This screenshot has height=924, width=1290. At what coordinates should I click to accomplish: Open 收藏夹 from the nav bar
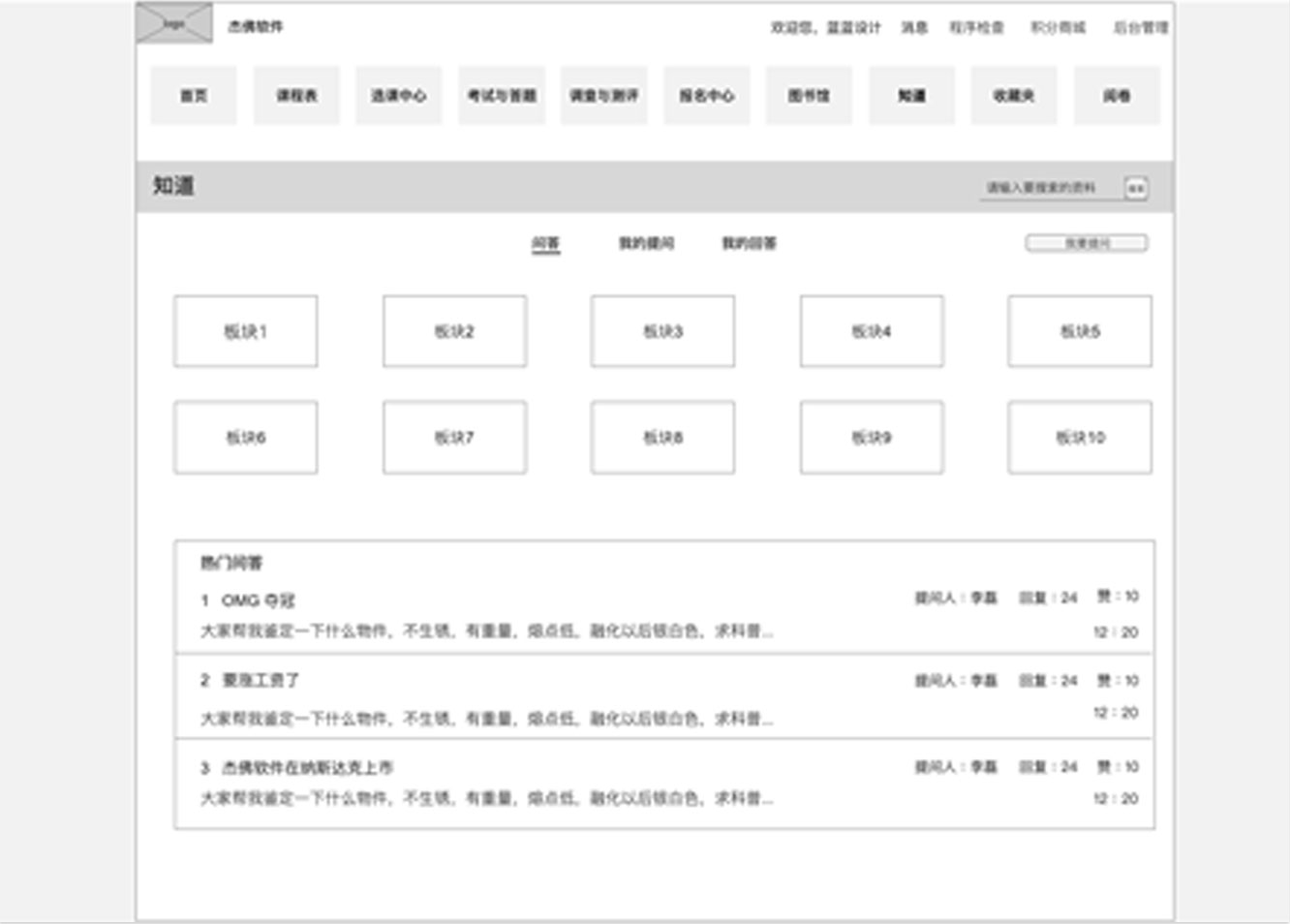point(1014,96)
